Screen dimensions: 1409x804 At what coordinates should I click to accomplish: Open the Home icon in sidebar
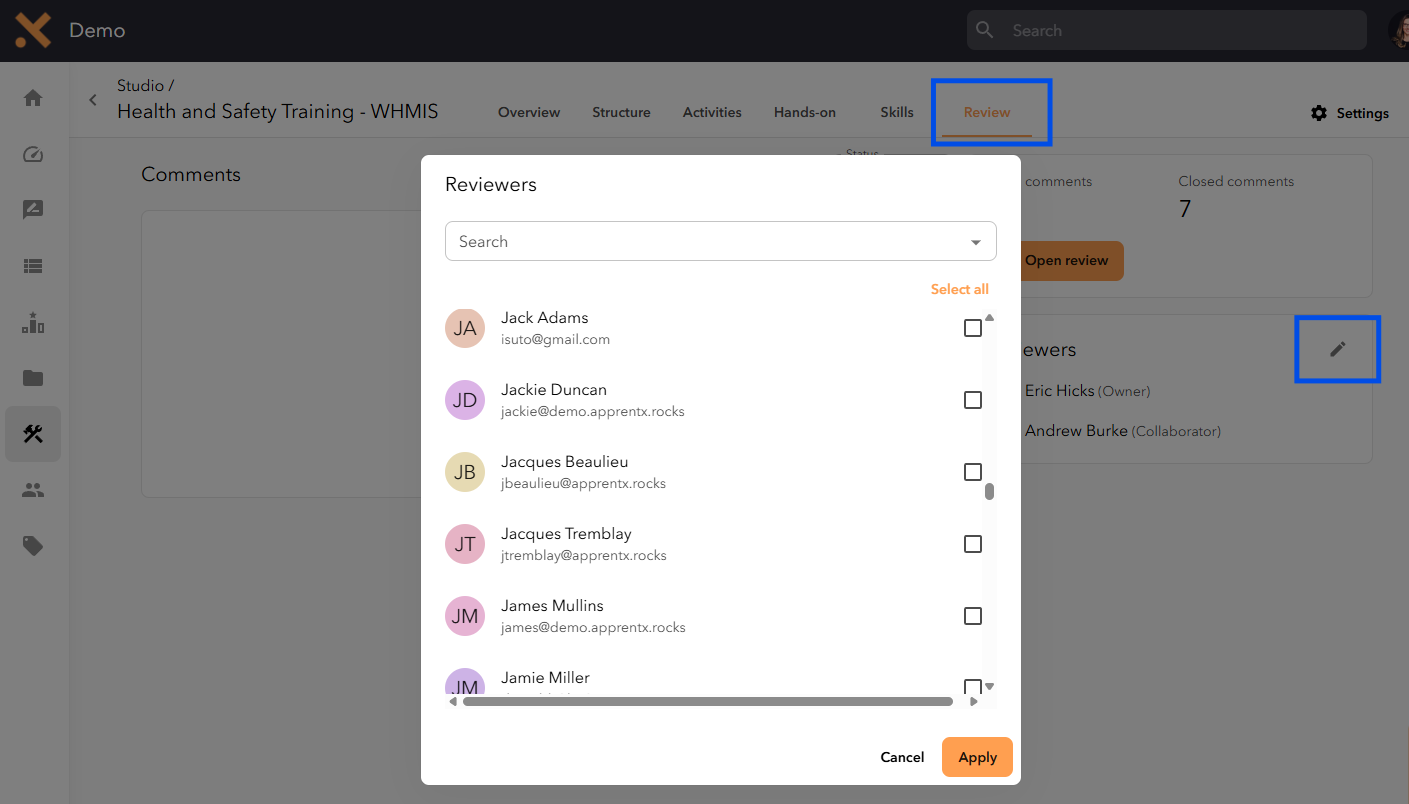tap(33, 98)
